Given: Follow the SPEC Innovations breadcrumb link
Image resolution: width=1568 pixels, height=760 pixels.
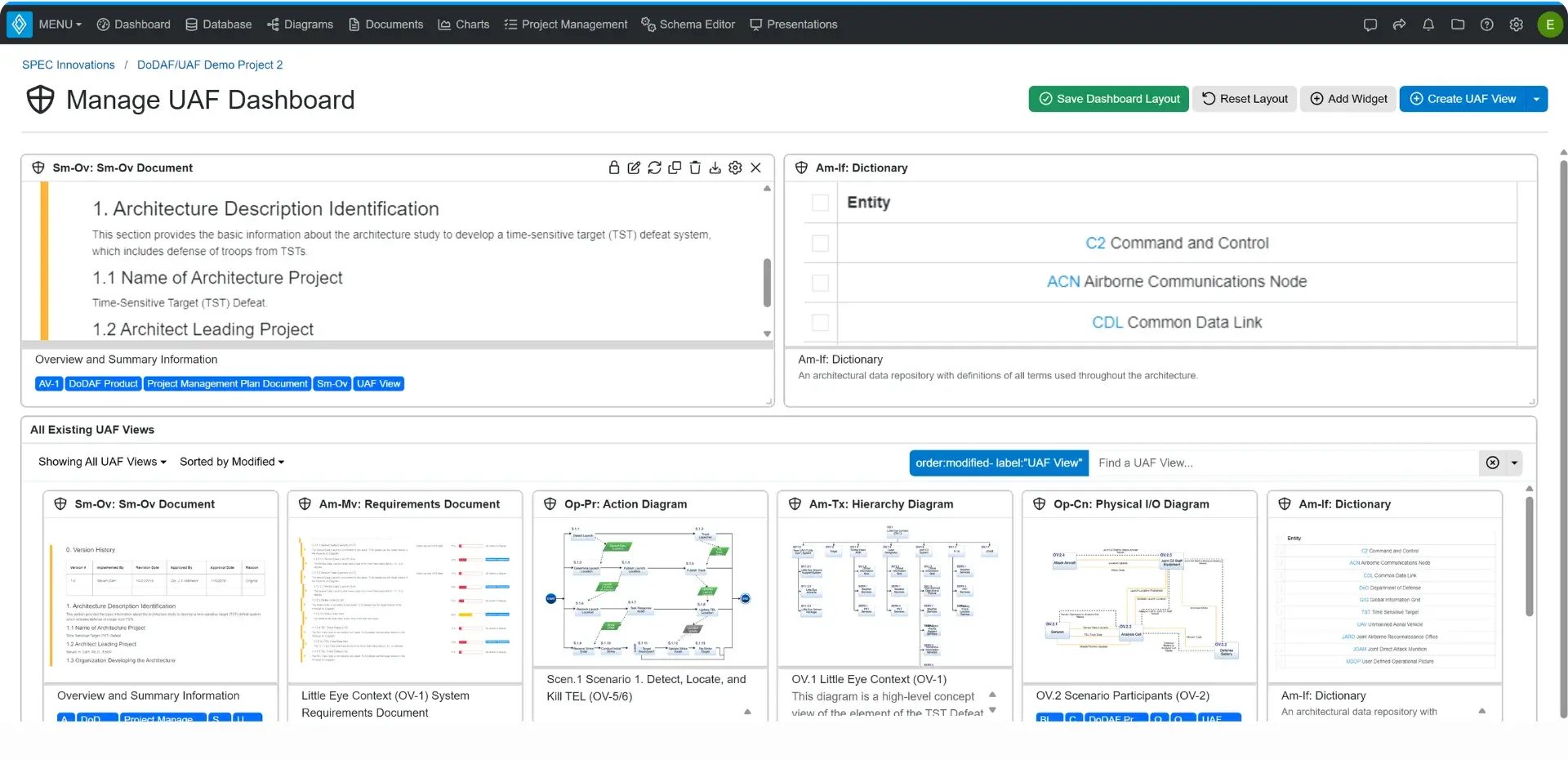Looking at the screenshot, I should click(x=69, y=65).
